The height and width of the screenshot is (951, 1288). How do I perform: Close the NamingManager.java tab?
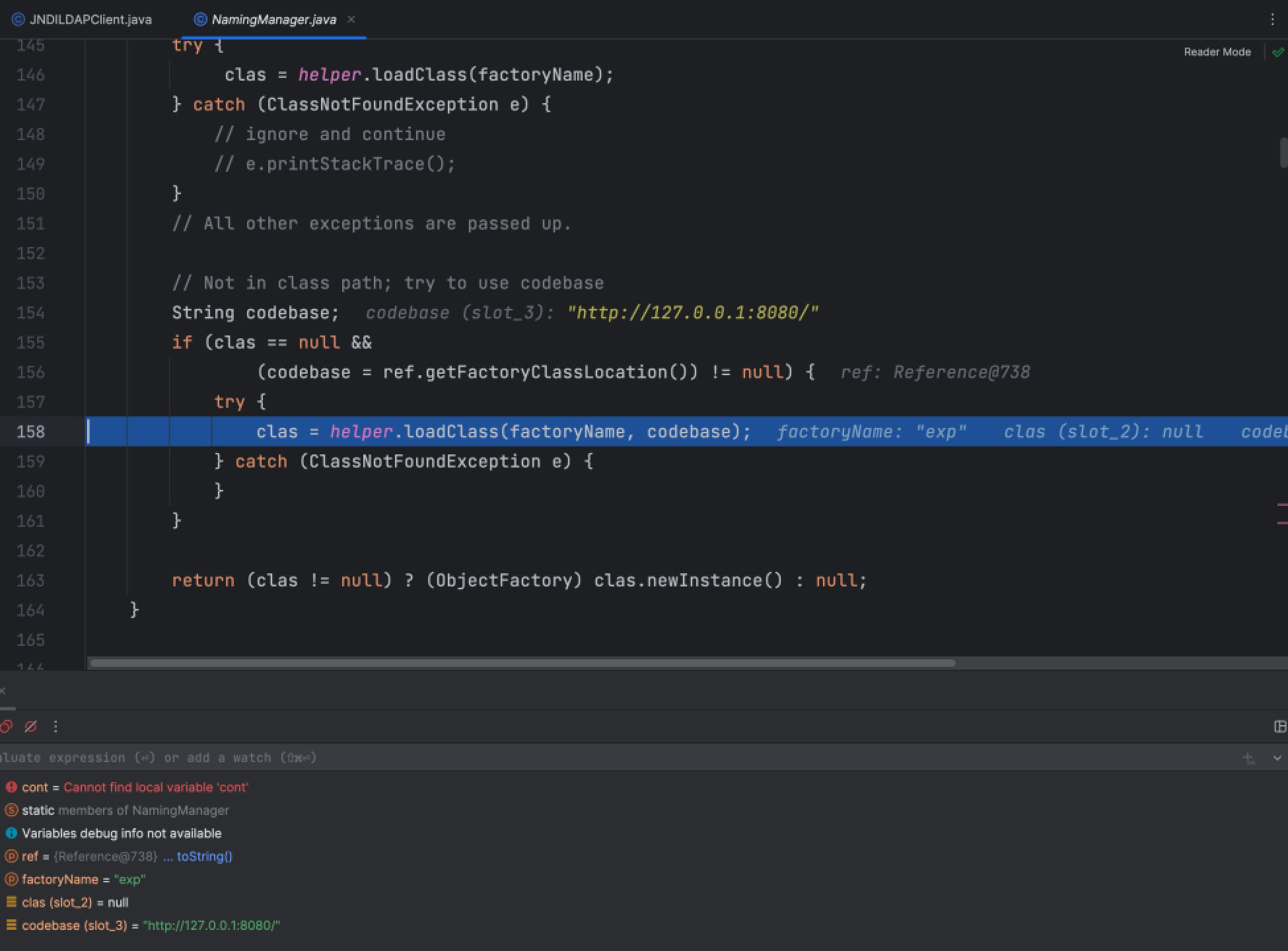coord(351,19)
